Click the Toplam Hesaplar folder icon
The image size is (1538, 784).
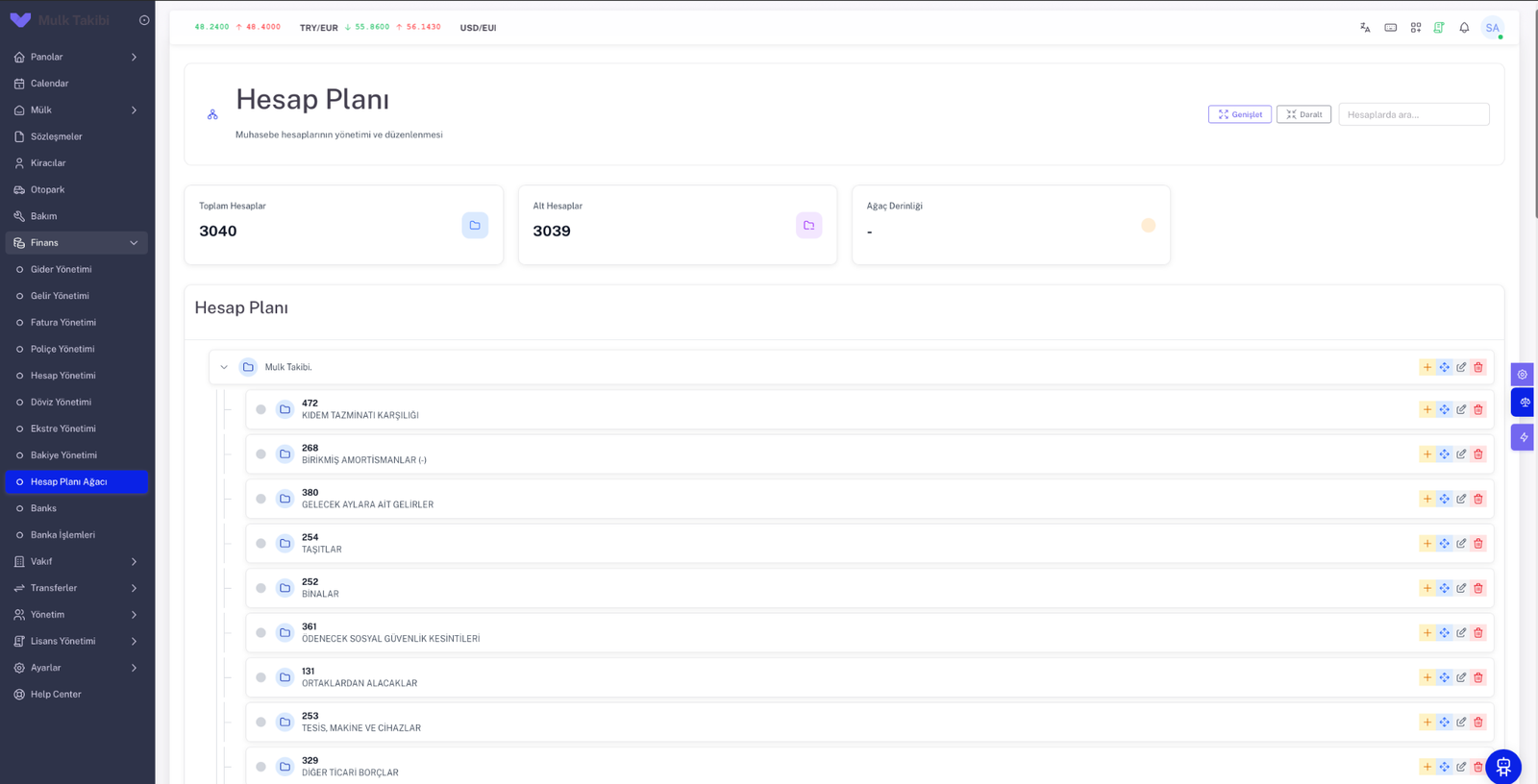[x=475, y=225]
